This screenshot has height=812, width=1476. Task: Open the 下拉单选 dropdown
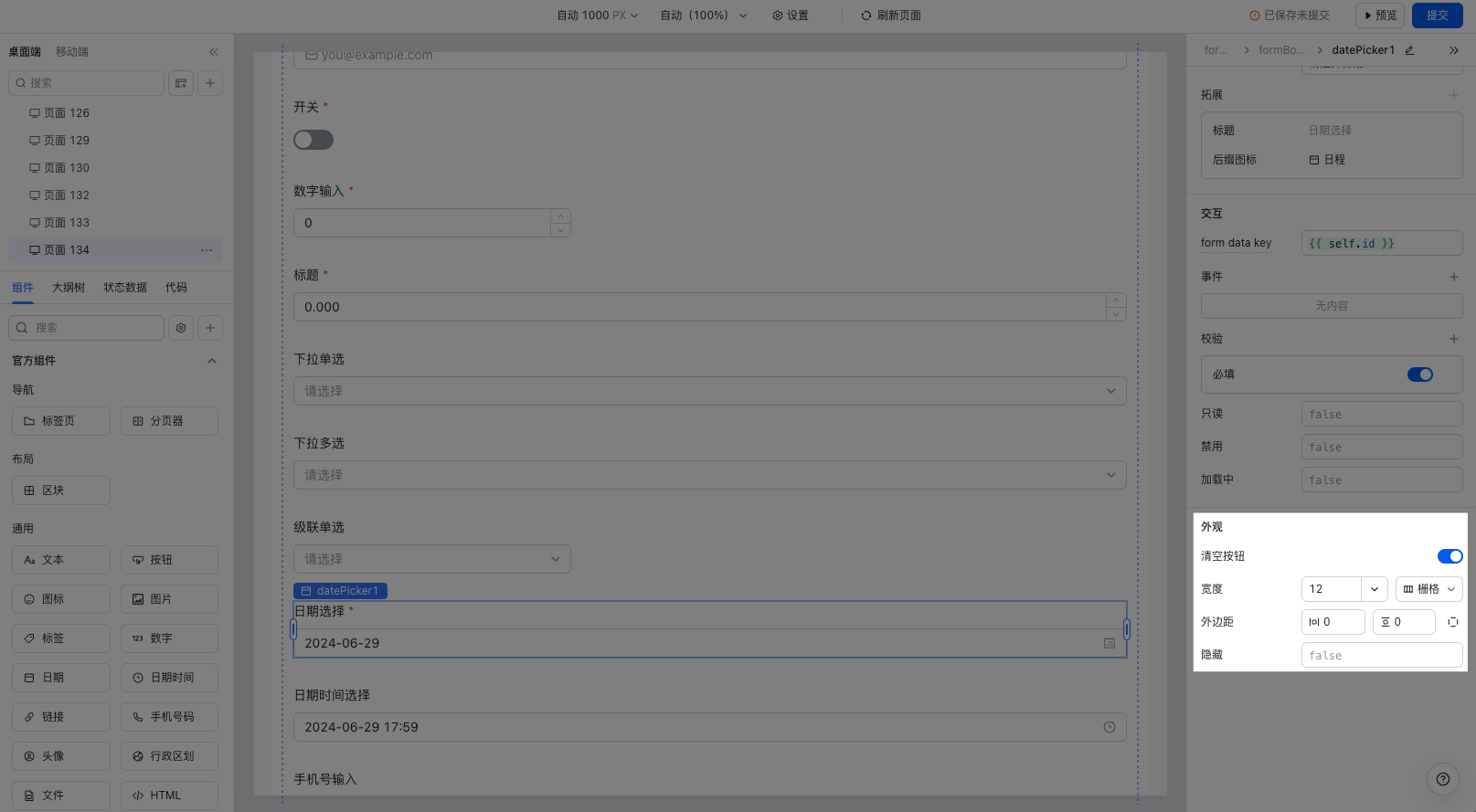pos(709,391)
